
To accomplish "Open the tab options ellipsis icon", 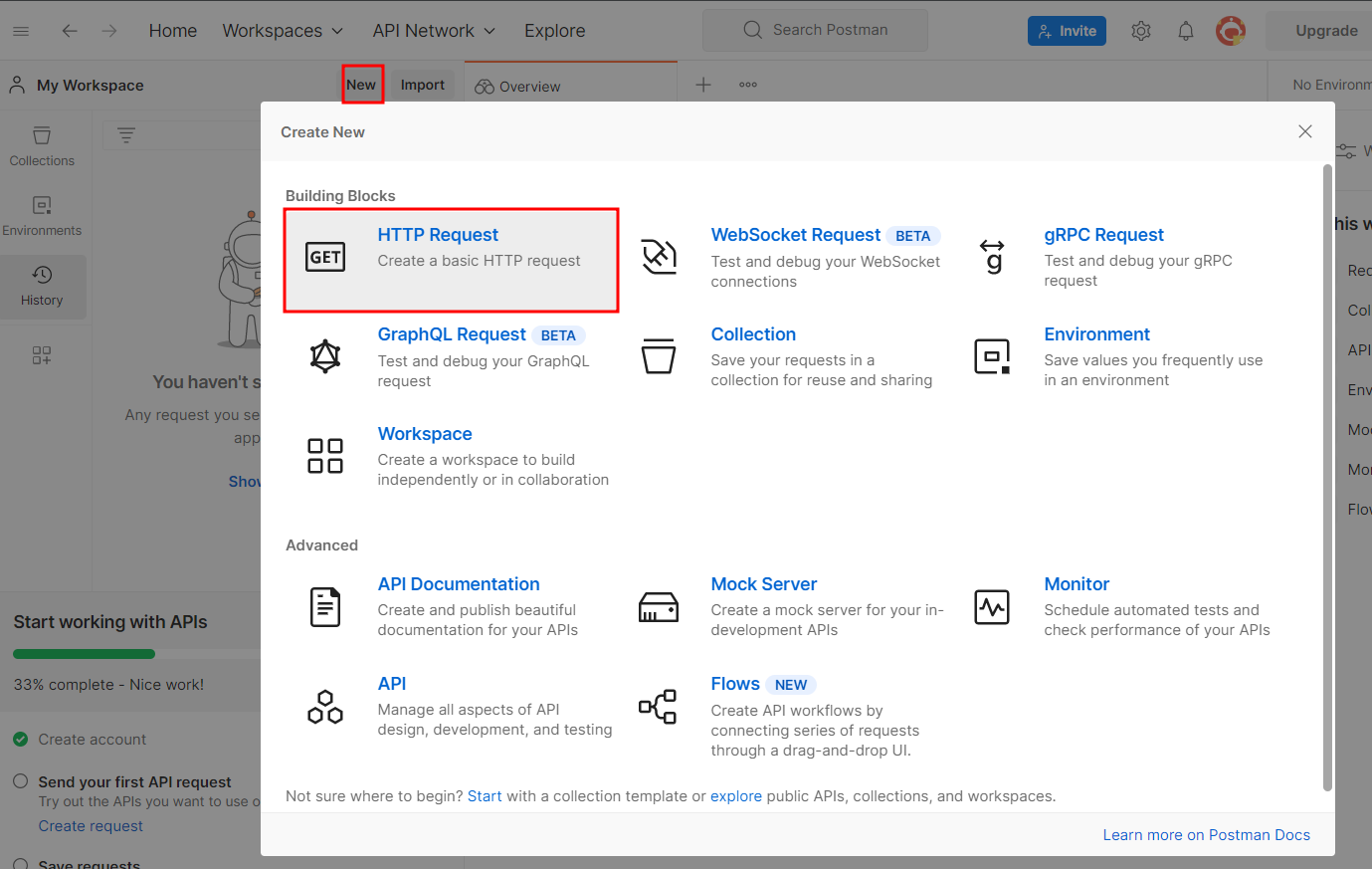I will click(748, 85).
